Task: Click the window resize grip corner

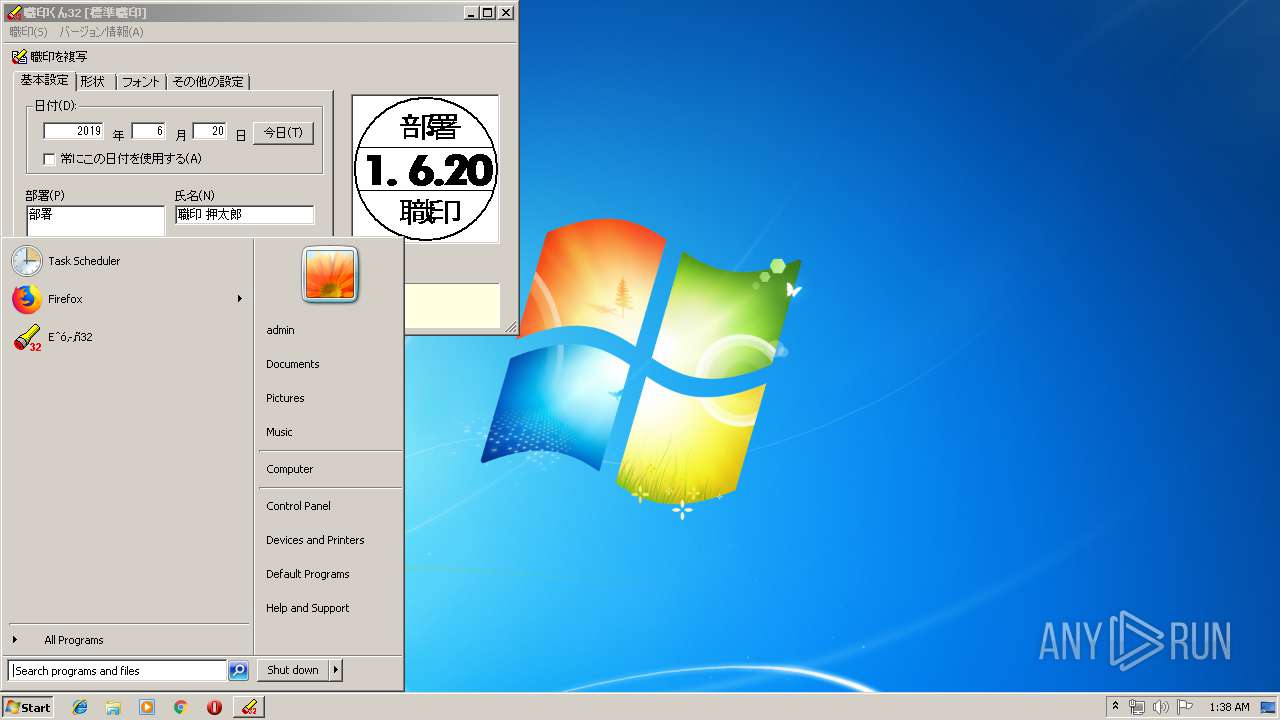Action: (x=510, y=326)
